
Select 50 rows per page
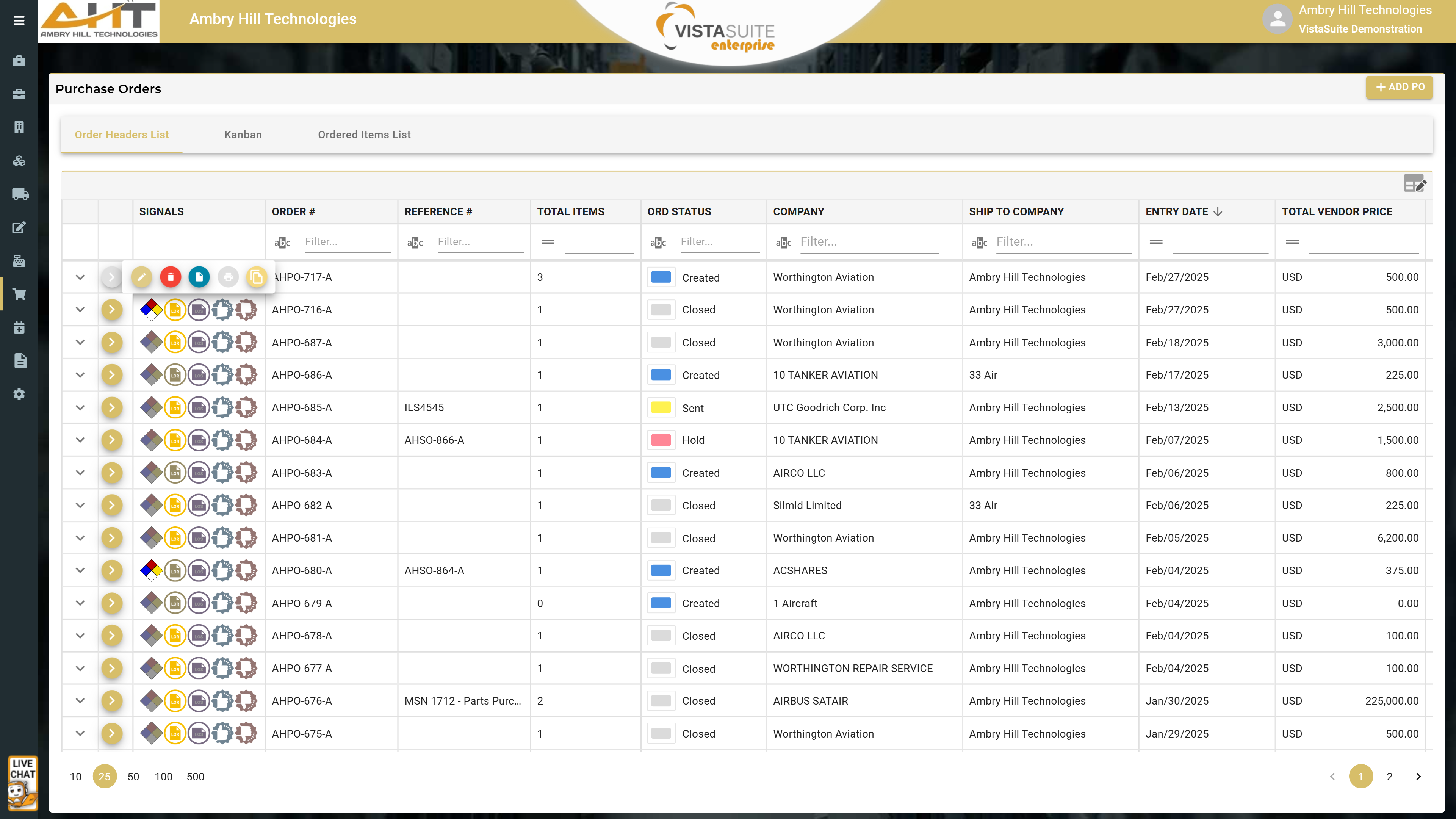coord(133,777)
